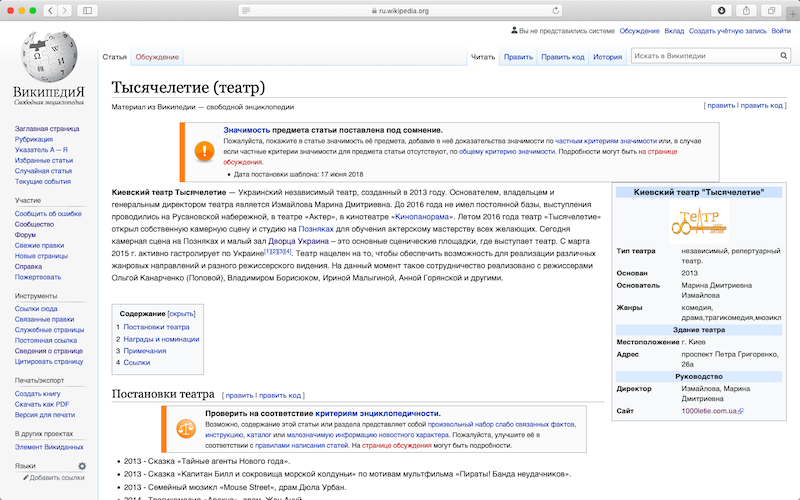This screenshot has width=800, height=500.
Task: Open Safari downloads button
Action: pos(721,10)
